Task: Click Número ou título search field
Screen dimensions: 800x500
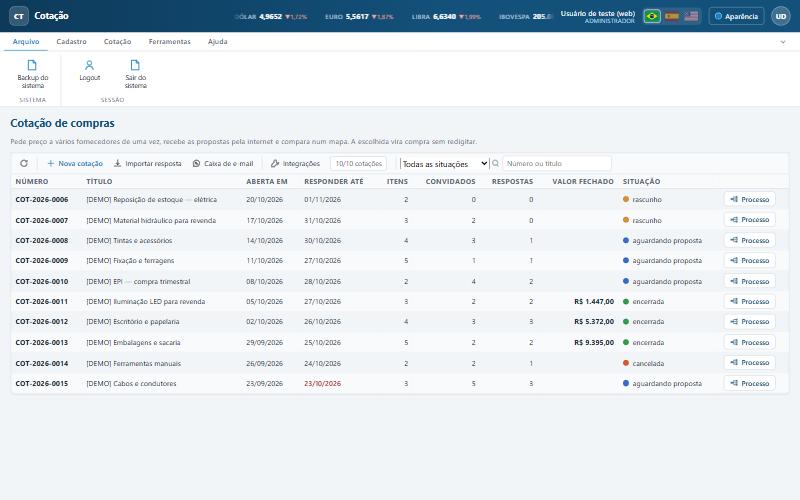Action: coord(557,163)
